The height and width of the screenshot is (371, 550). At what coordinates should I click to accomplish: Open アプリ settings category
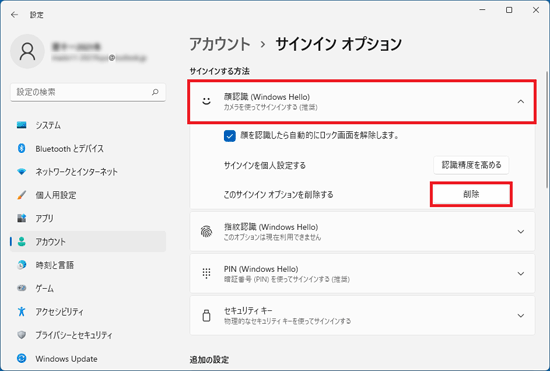(x=88, y=218)
